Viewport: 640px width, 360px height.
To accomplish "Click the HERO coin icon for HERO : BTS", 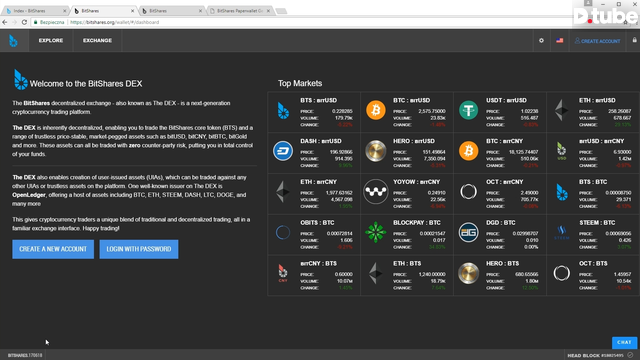I will [x=468, y=273].
